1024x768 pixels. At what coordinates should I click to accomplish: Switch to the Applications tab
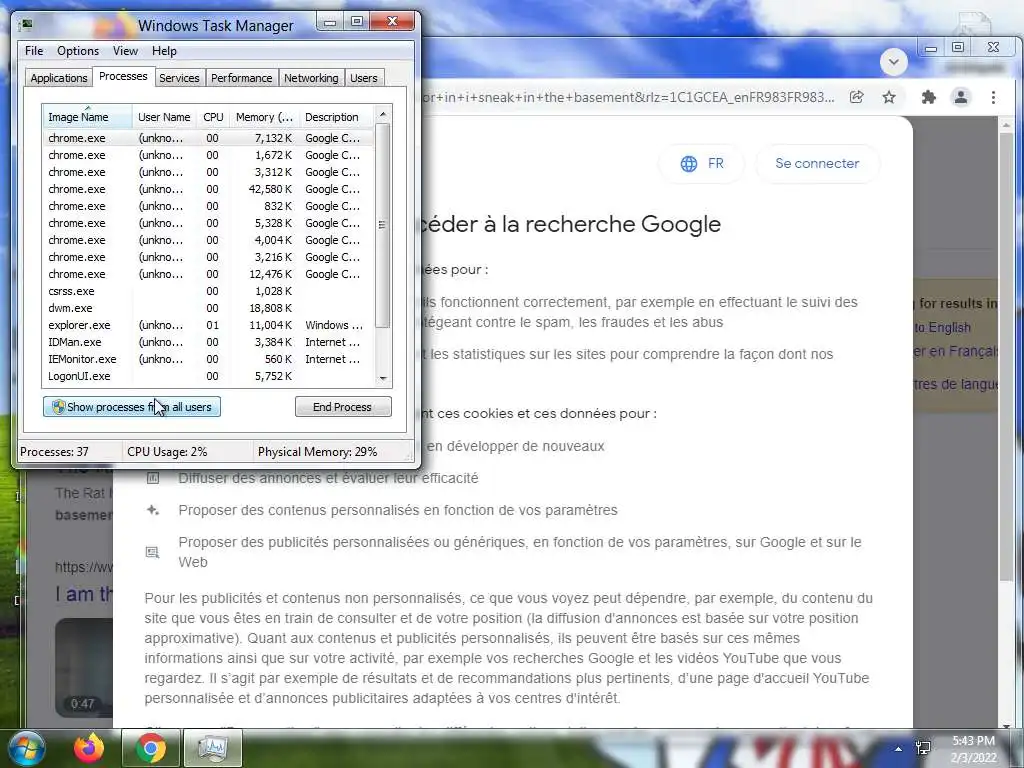click(59, 78)
